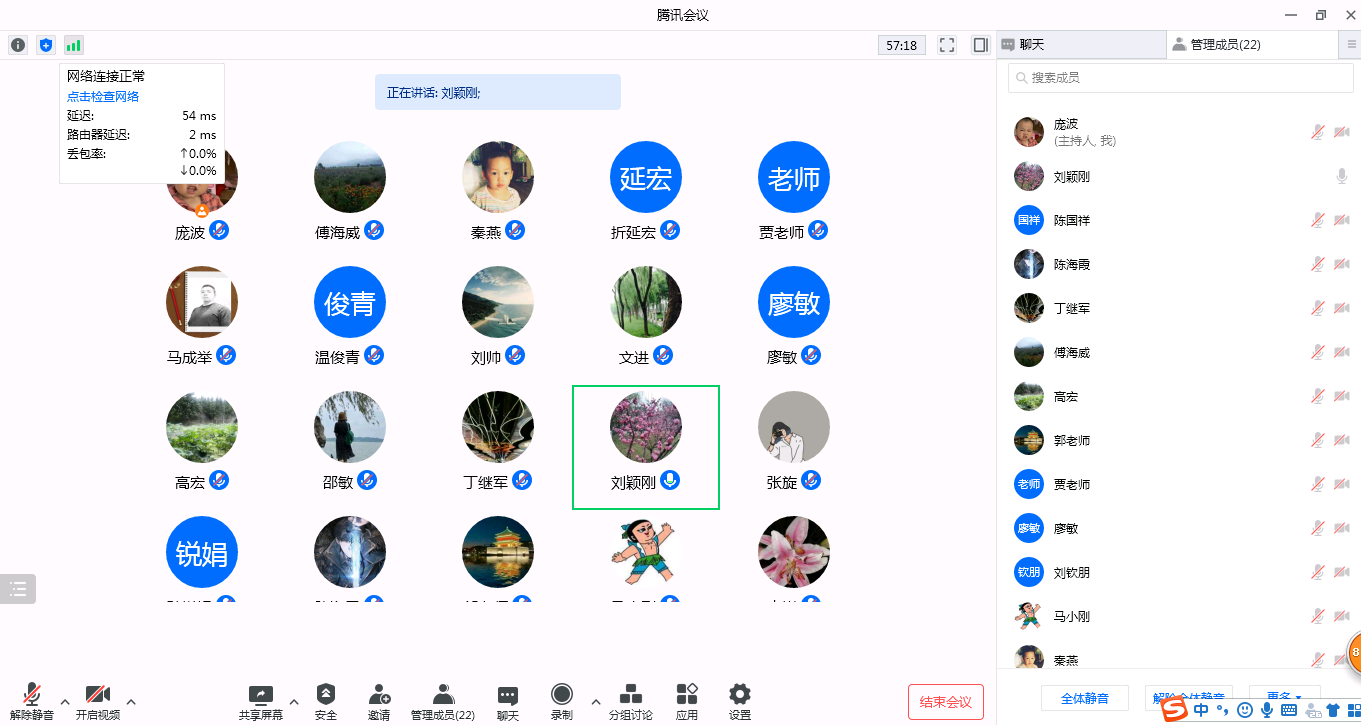
Task: Turn on video (开启视频)
Action: pyautogui.click(x=97, y=701)
